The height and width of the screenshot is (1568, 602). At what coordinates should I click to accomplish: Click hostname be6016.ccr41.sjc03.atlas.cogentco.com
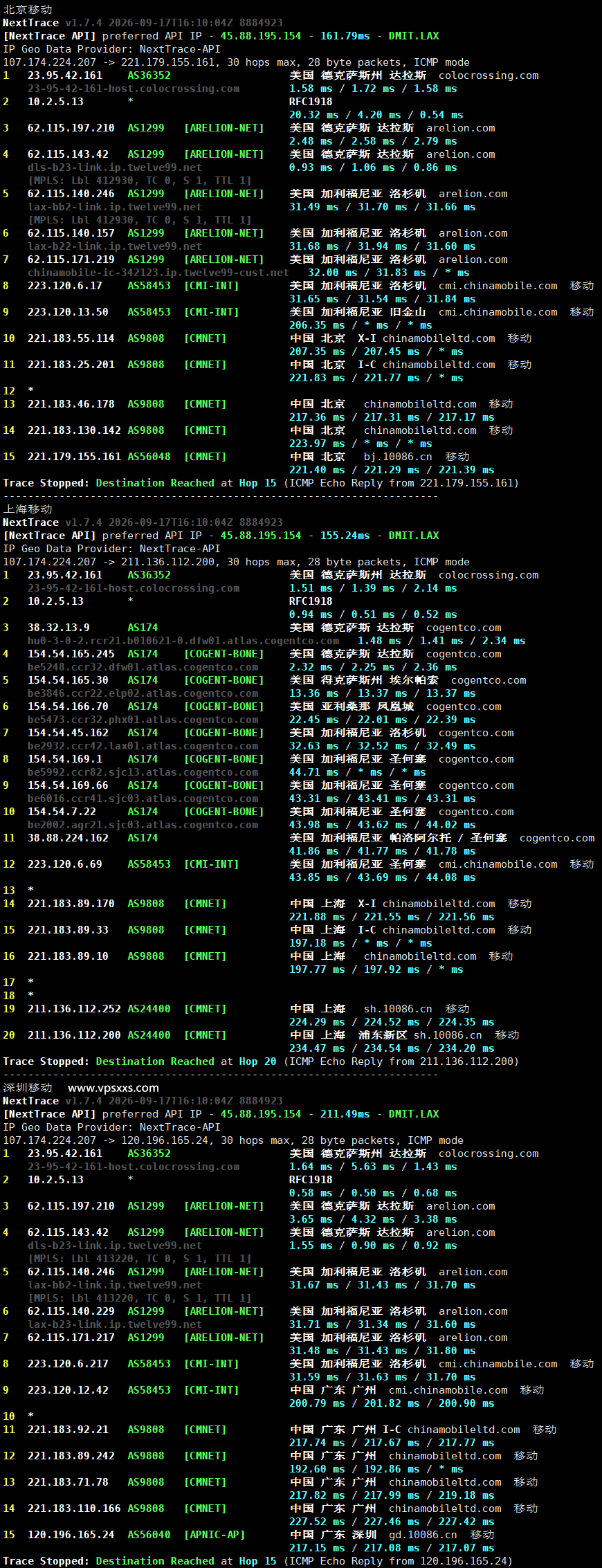click(x=143, y=799)
